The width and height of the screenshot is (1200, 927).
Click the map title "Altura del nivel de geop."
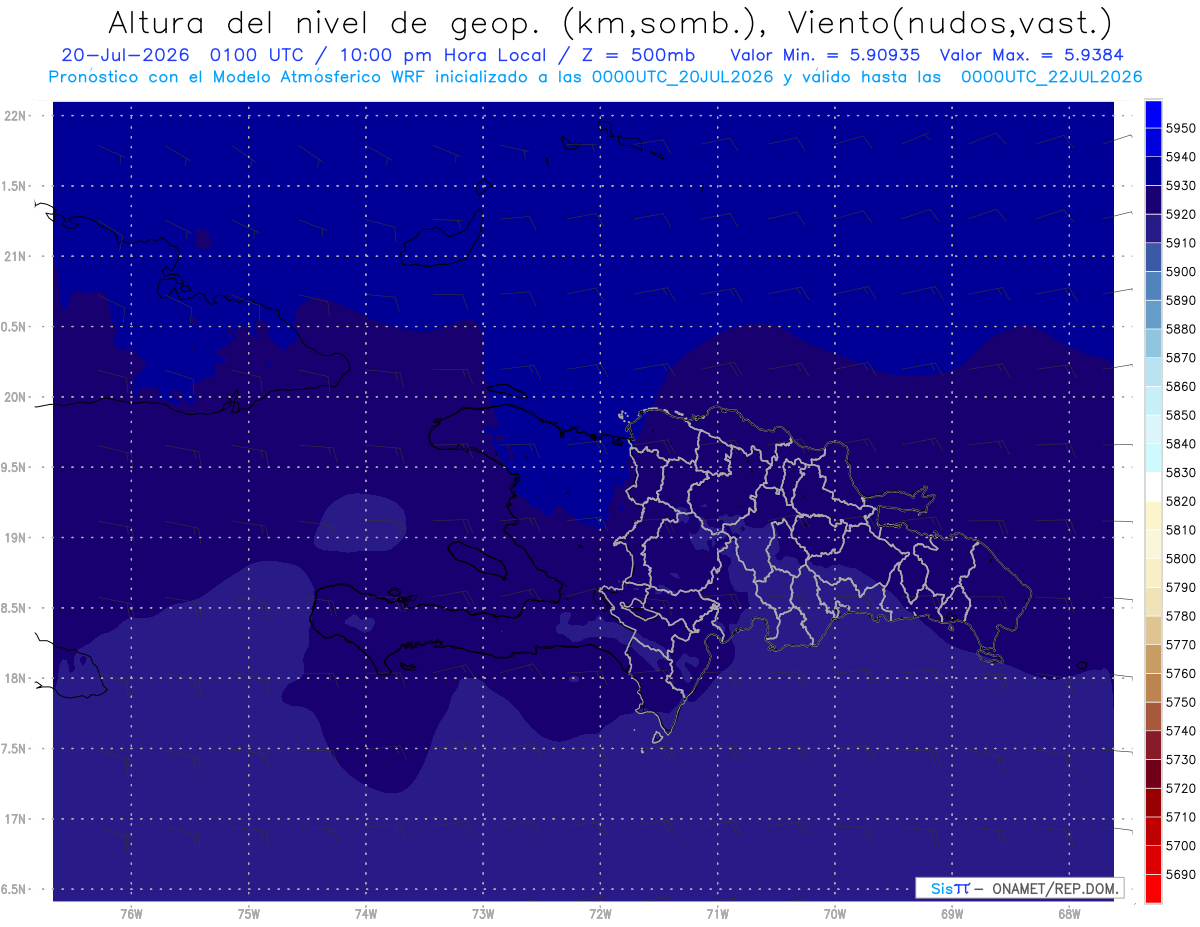point(323,22)
